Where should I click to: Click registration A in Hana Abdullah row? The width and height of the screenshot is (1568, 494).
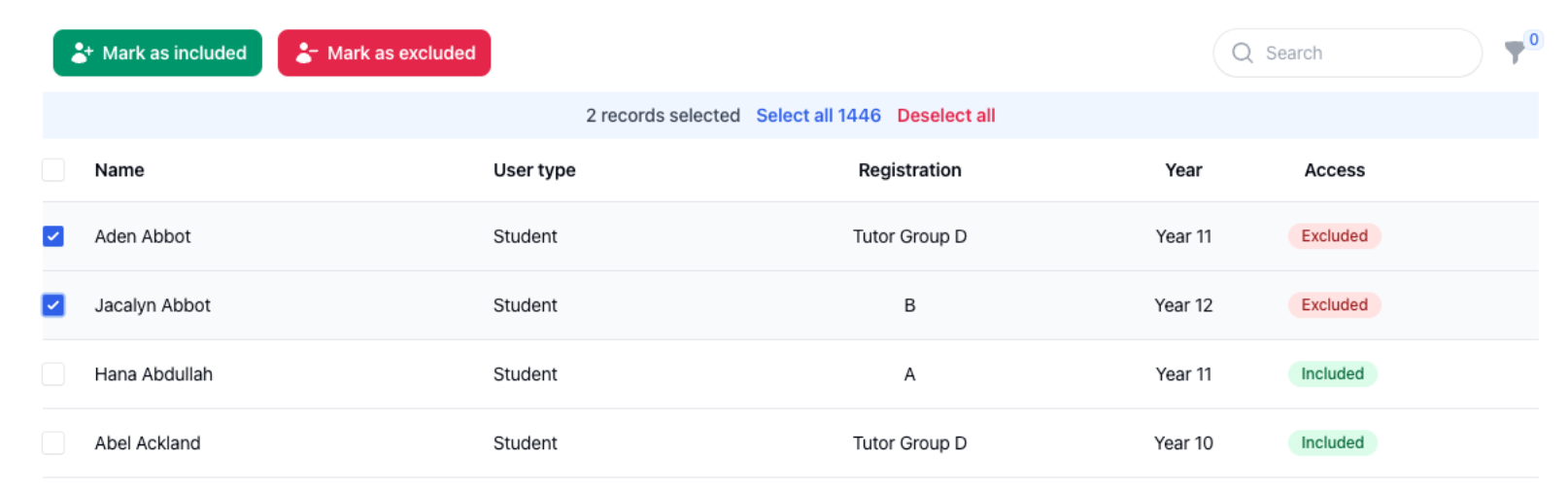(909, 374)
